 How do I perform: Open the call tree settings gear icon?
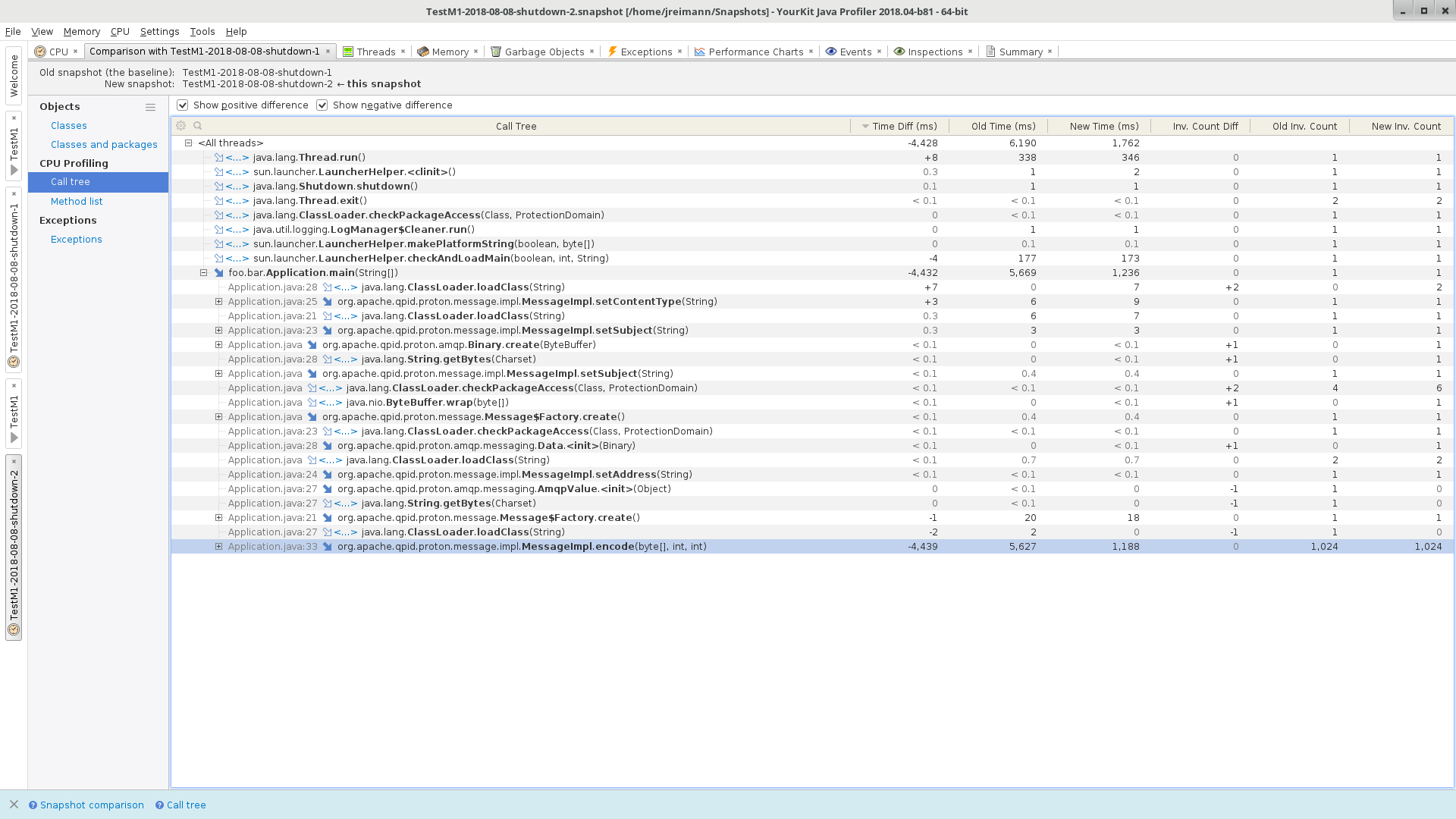[x=181, y=125]
